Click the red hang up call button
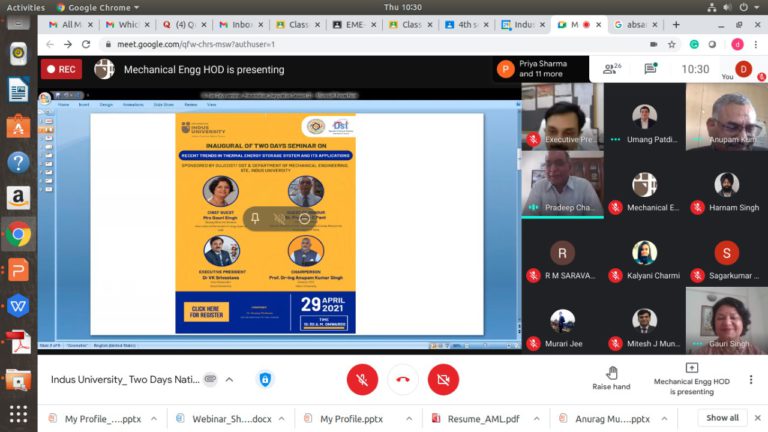Viewport: 768px width, 432px height. [x=402, y=380]
